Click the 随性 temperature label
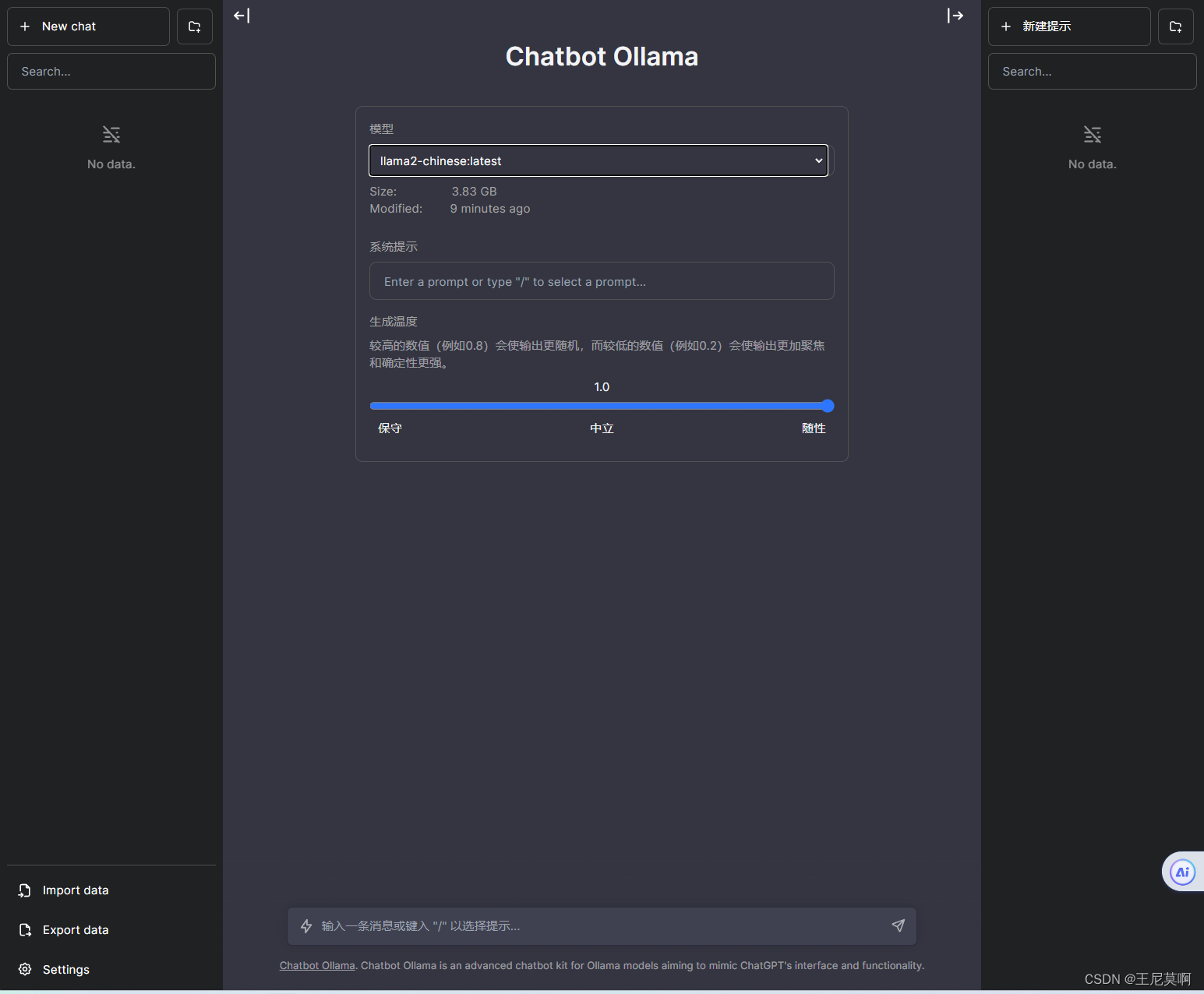 coord(814,428)
